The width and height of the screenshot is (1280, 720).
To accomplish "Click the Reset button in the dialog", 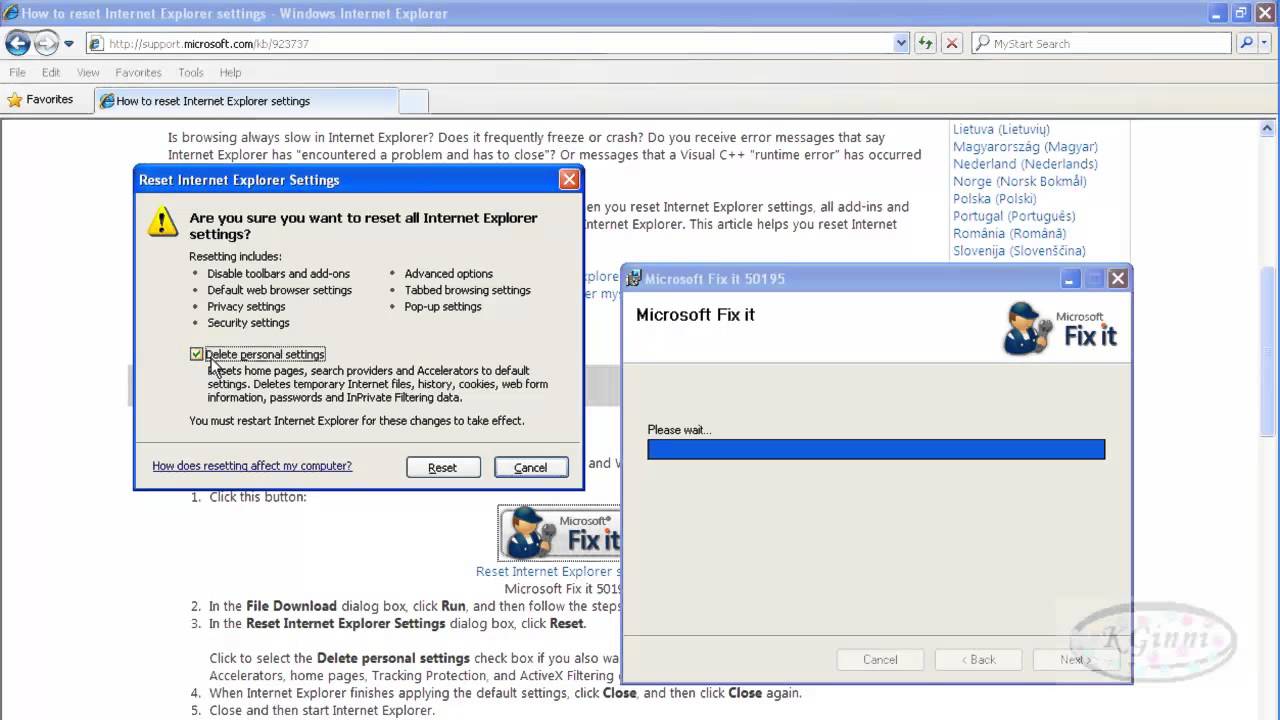I will tap(443, 467).
